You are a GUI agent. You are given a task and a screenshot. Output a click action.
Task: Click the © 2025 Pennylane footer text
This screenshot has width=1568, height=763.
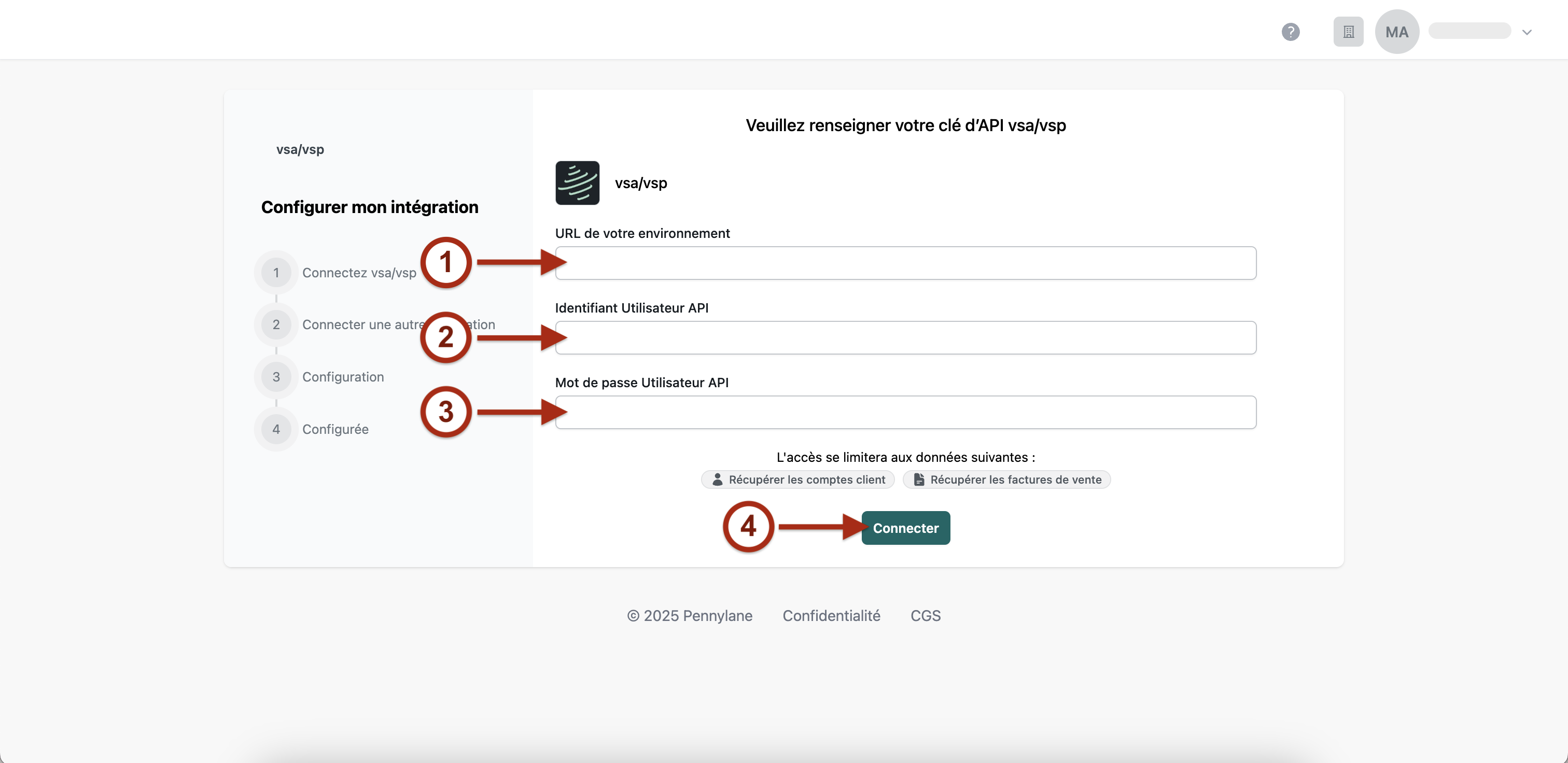point(690,615)
